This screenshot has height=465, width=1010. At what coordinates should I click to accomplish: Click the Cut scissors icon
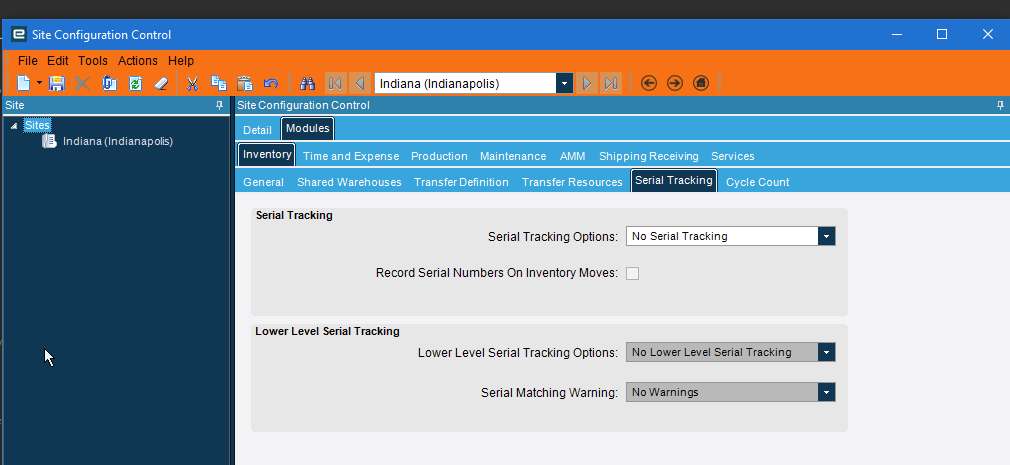(x=192, y=83)
